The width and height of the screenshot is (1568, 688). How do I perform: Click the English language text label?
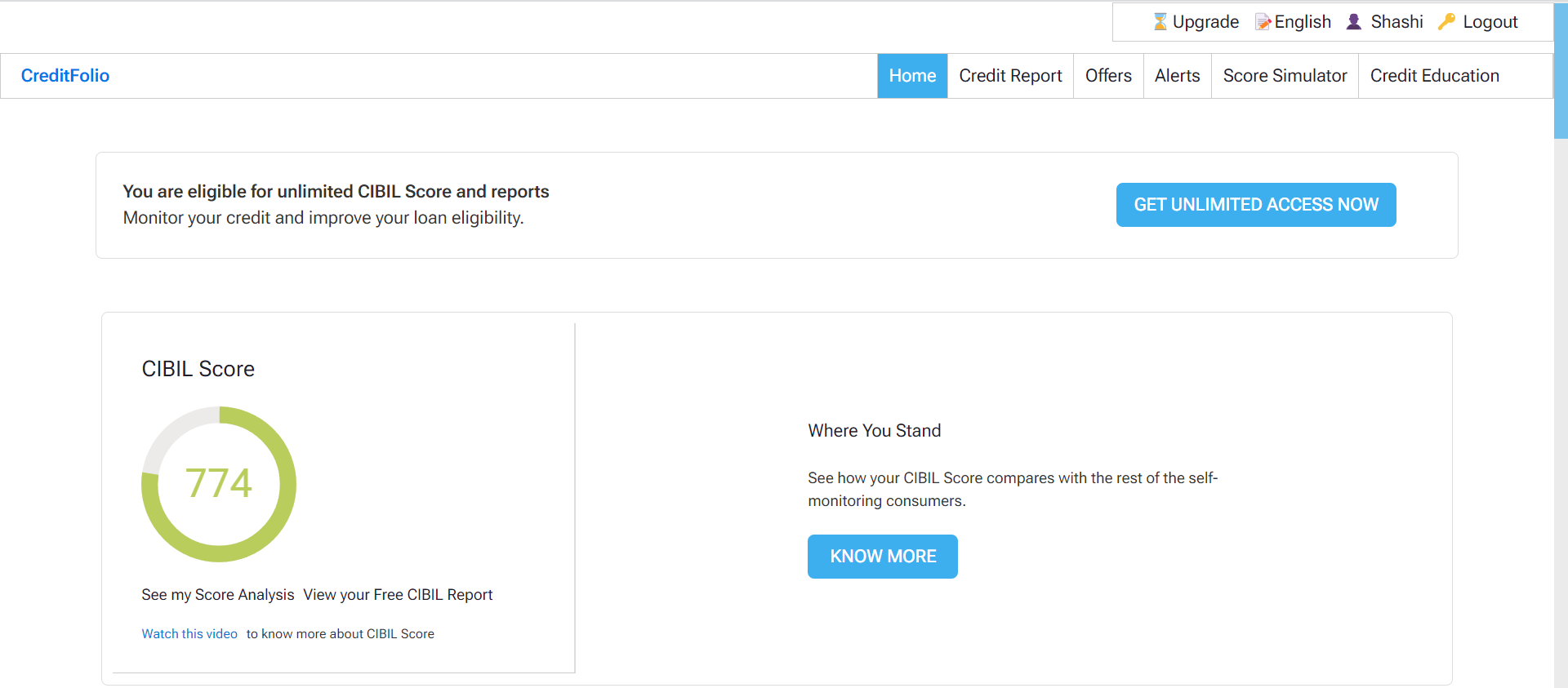1303,22
